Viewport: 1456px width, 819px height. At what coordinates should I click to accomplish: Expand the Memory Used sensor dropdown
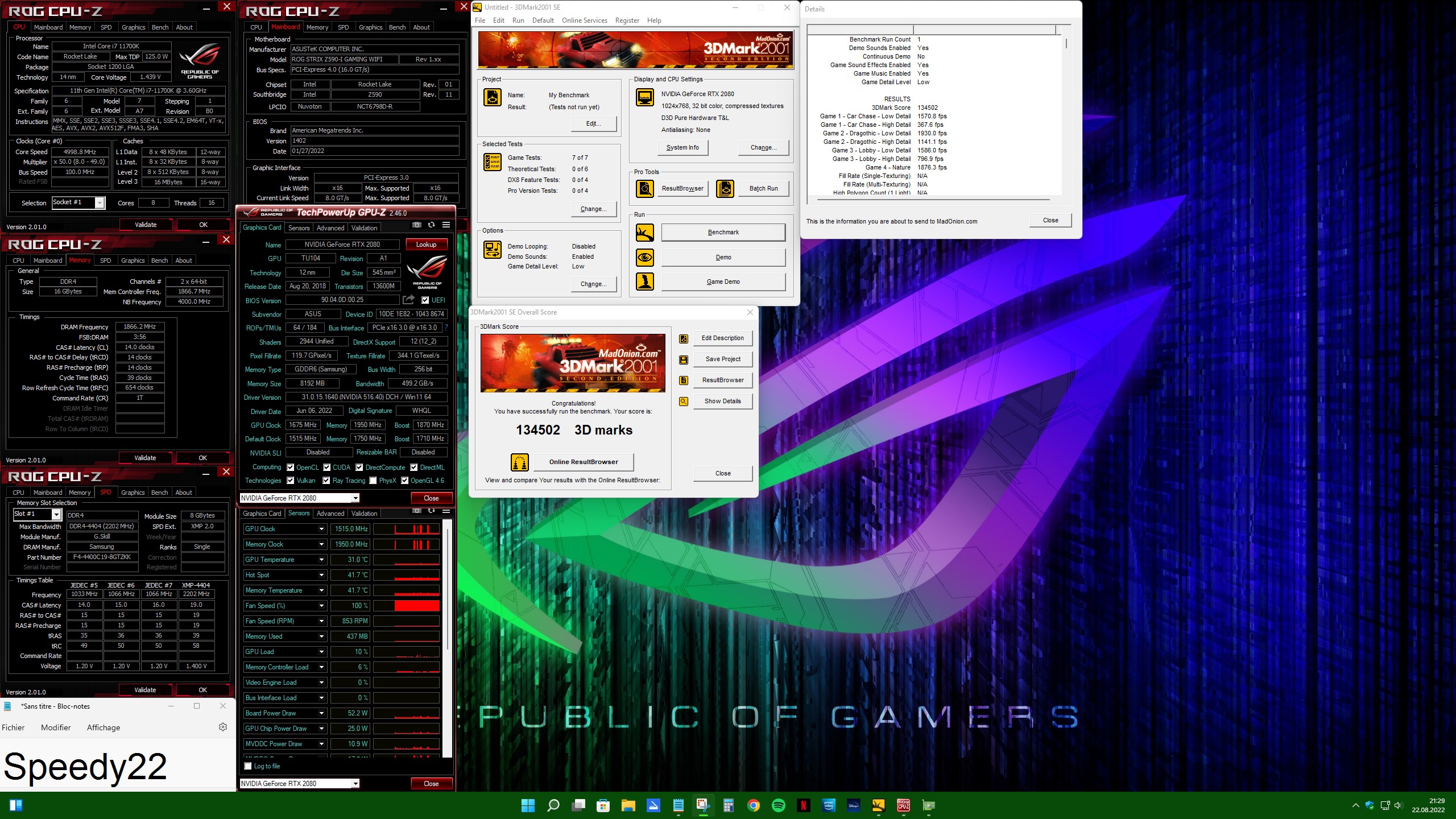(321, 636)
